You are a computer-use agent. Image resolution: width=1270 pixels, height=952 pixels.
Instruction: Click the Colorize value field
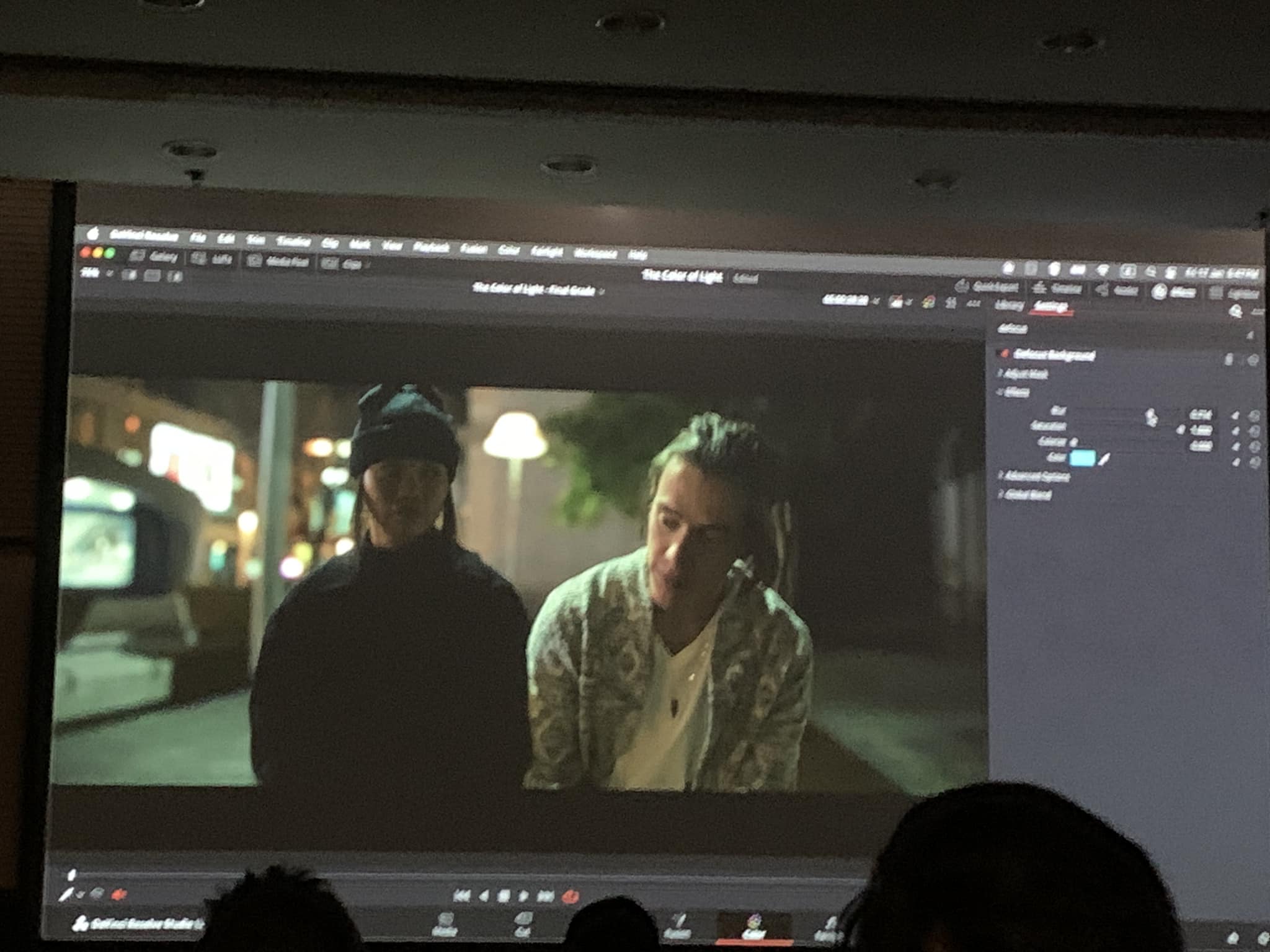[x=1201, y=446]
